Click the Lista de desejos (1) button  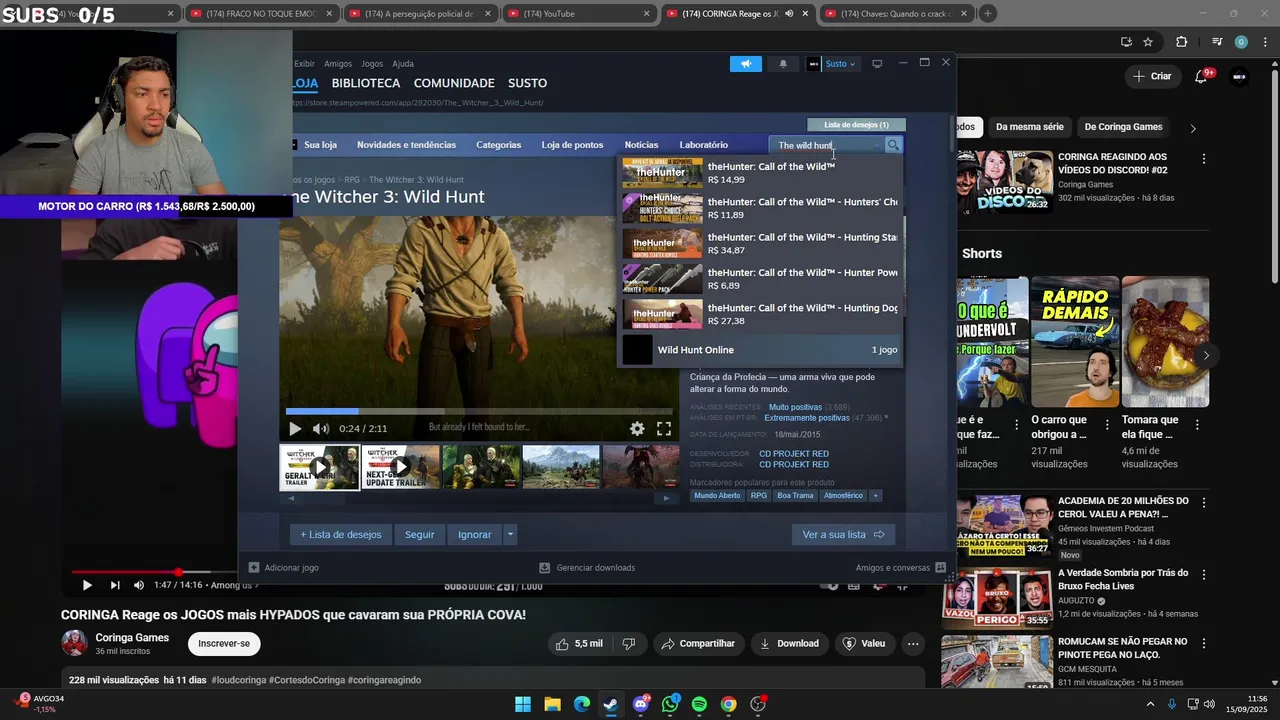point(856,125)
